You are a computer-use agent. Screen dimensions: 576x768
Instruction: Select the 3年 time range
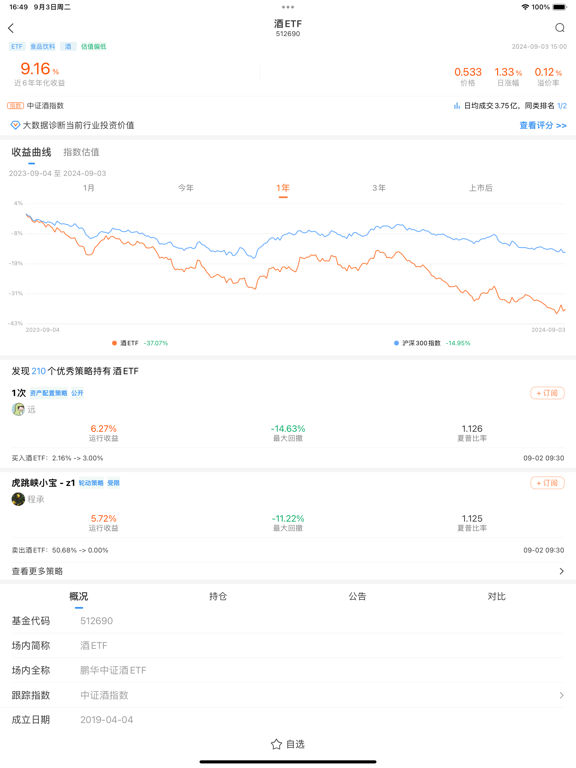coord(379,188)
